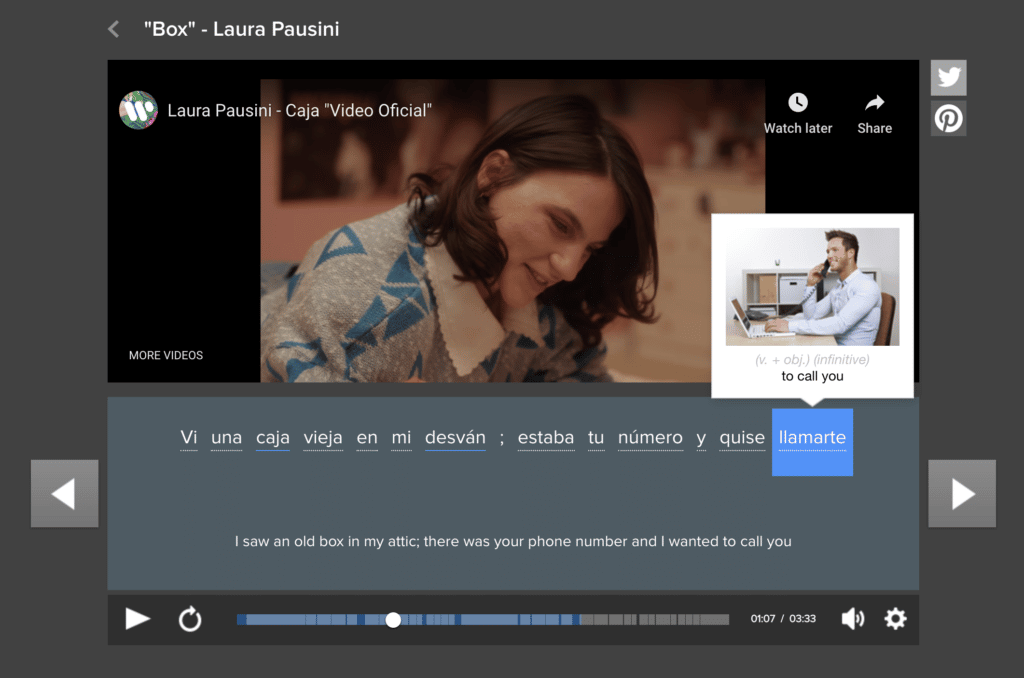Mute audio with the speaker icon
This screenshot has width=1024, height=678.
tap(852, 619)
